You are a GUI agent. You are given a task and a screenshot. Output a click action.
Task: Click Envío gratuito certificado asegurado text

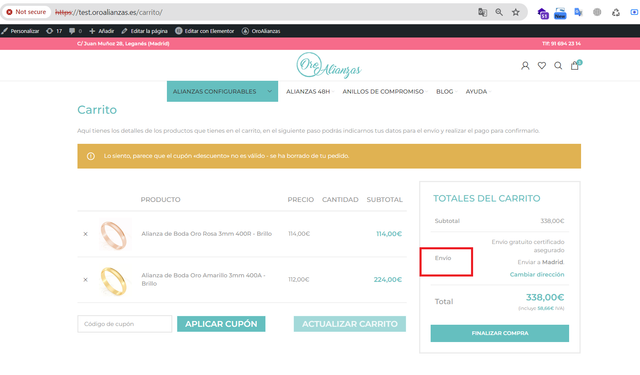(528, 246)
